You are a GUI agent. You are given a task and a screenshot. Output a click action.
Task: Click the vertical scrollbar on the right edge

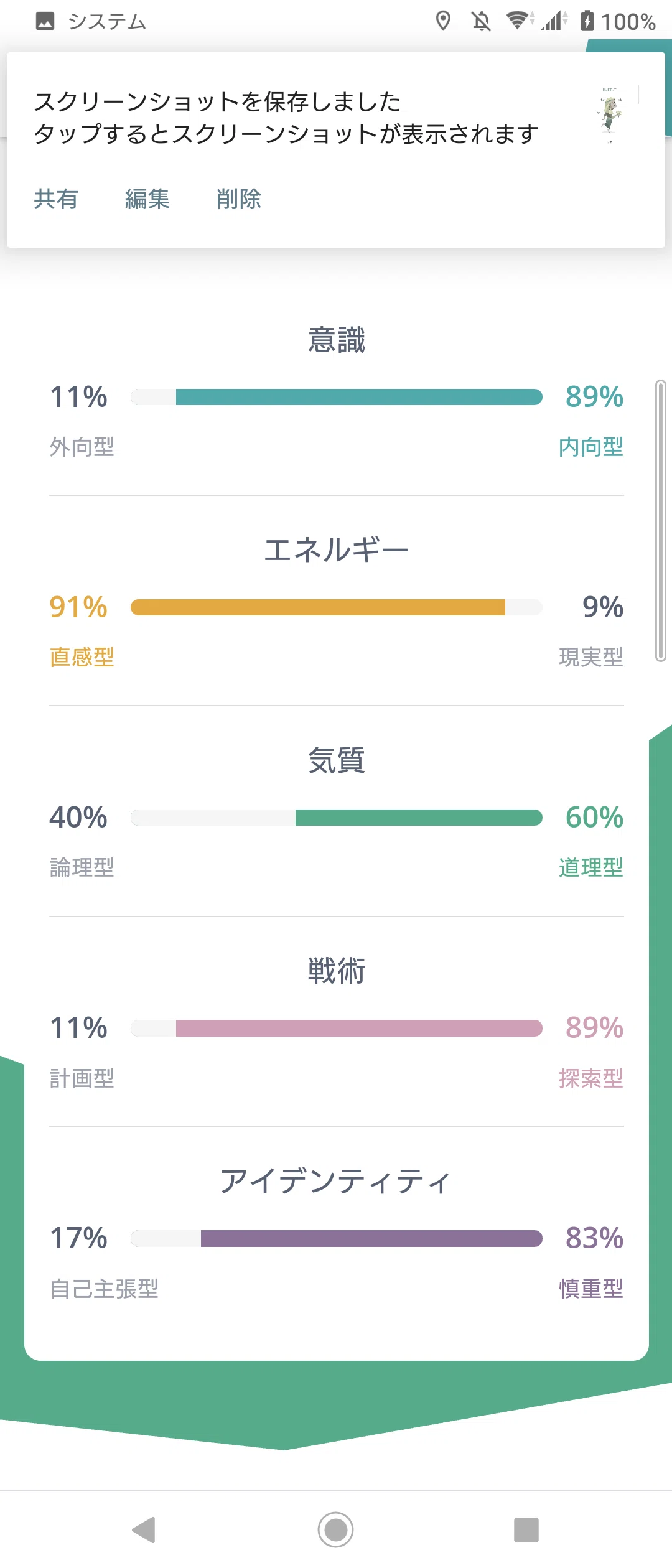coord(661,521)
